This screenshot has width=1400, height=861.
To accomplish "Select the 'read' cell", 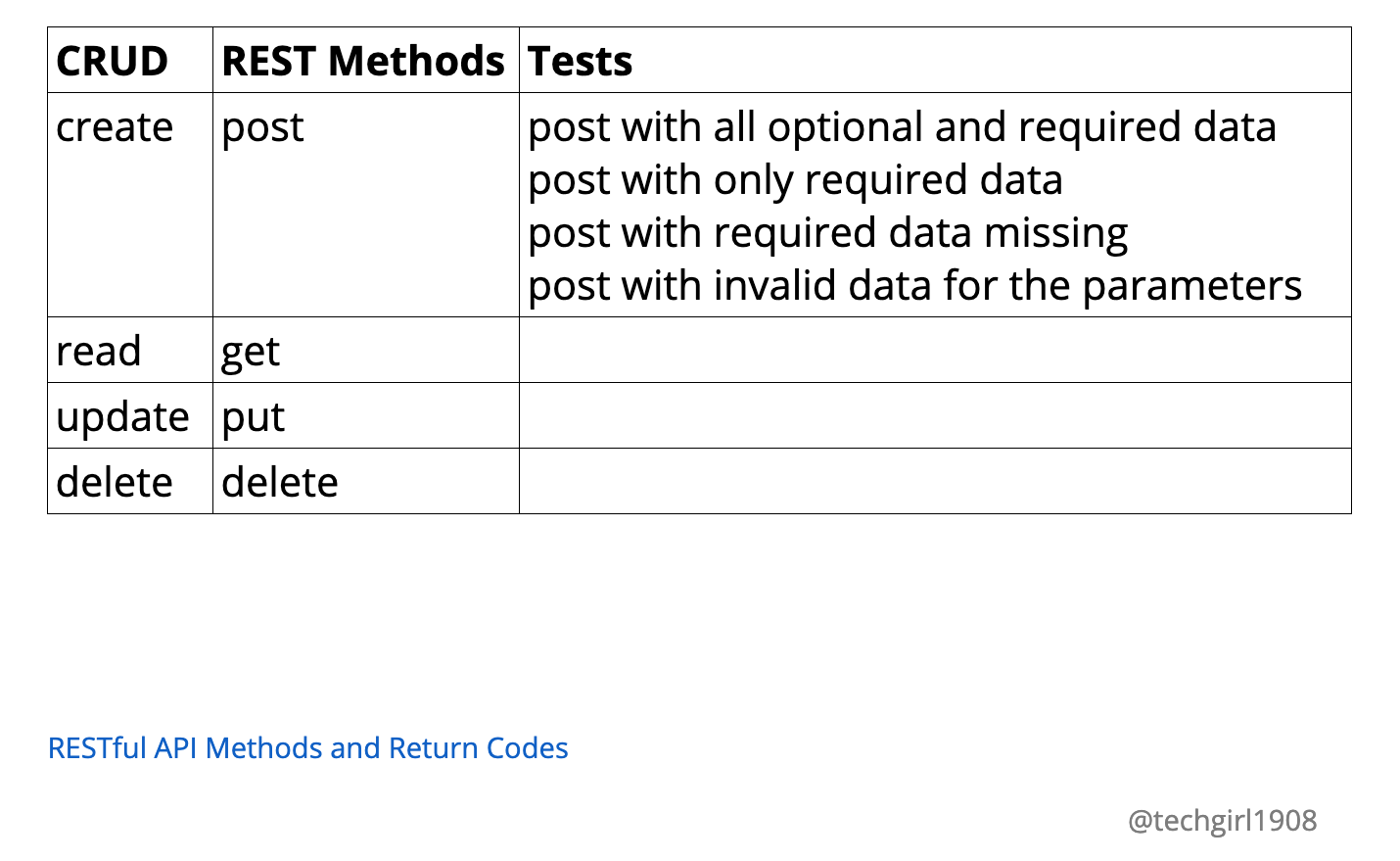I will tap(99, 351).
